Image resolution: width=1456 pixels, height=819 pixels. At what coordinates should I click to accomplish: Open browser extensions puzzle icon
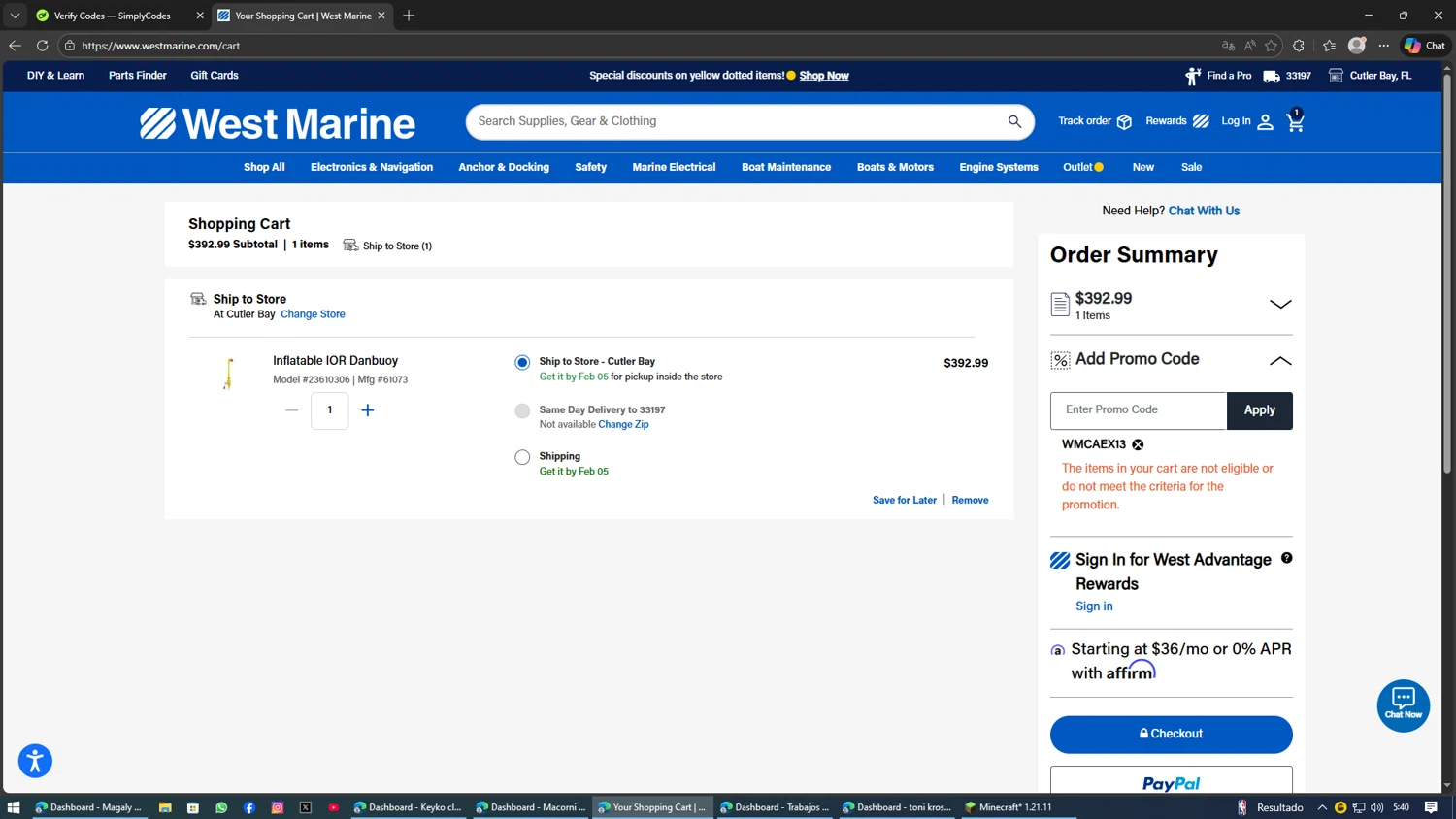[x=1299, y=46]
